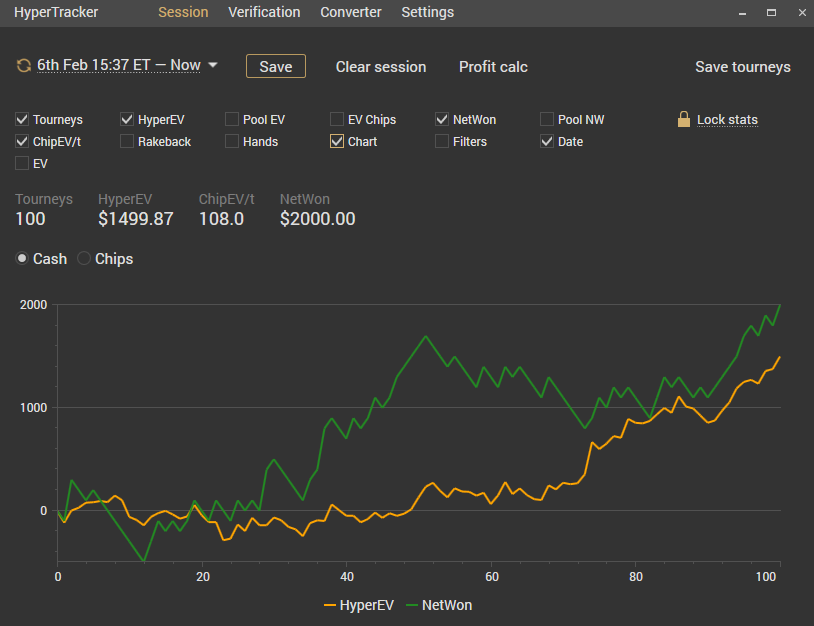Click the ChipEV/t value 108.0
The width and height of the screenshot is (814, 626).
(221, 219)
